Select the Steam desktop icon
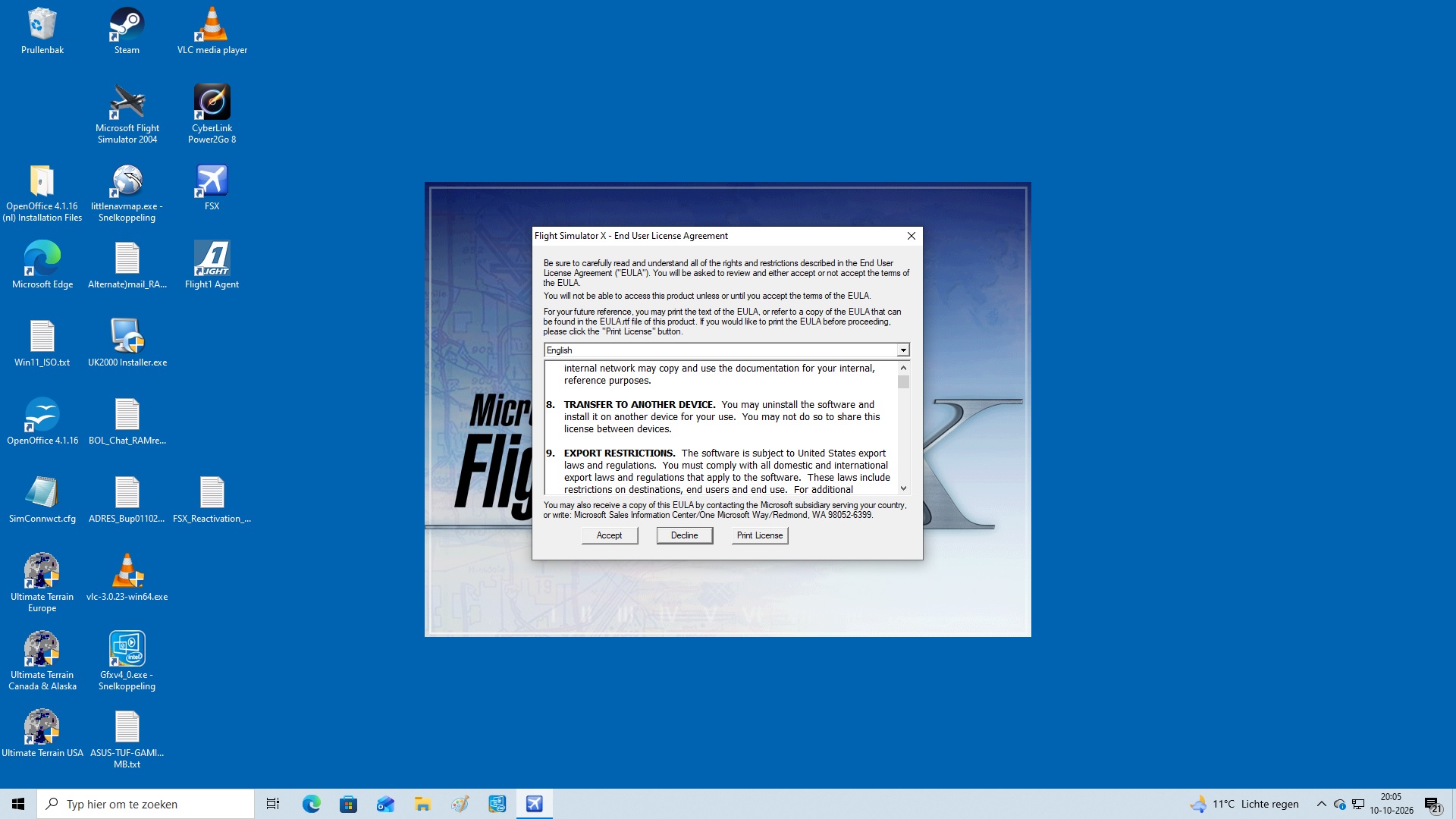The image size is (1456, 819). (x=127, y=31)
